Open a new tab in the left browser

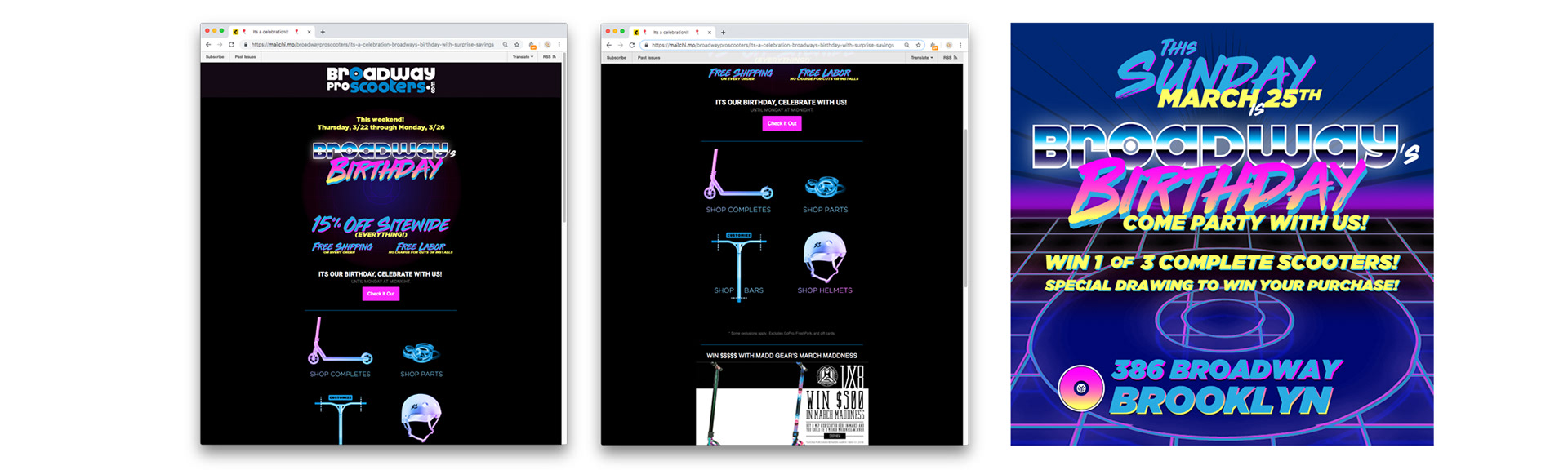323,32
